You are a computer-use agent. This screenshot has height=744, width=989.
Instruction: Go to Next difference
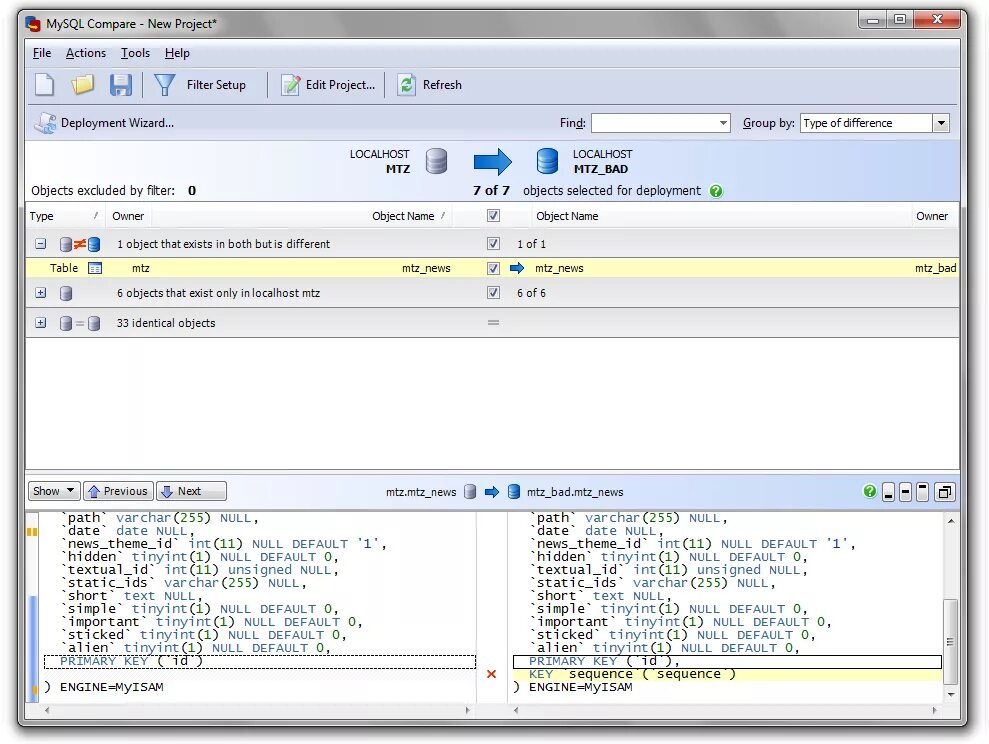point(191,491)
